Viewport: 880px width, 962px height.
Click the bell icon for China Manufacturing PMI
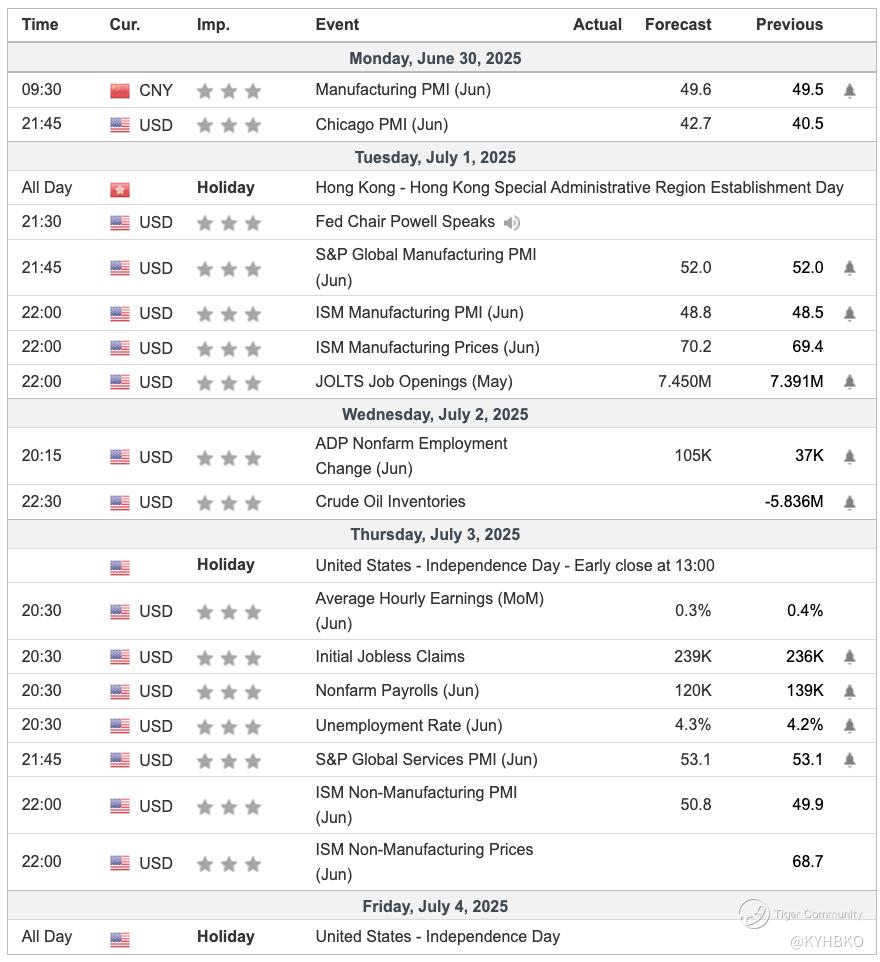pyautogui.click(x=849, y=91)
